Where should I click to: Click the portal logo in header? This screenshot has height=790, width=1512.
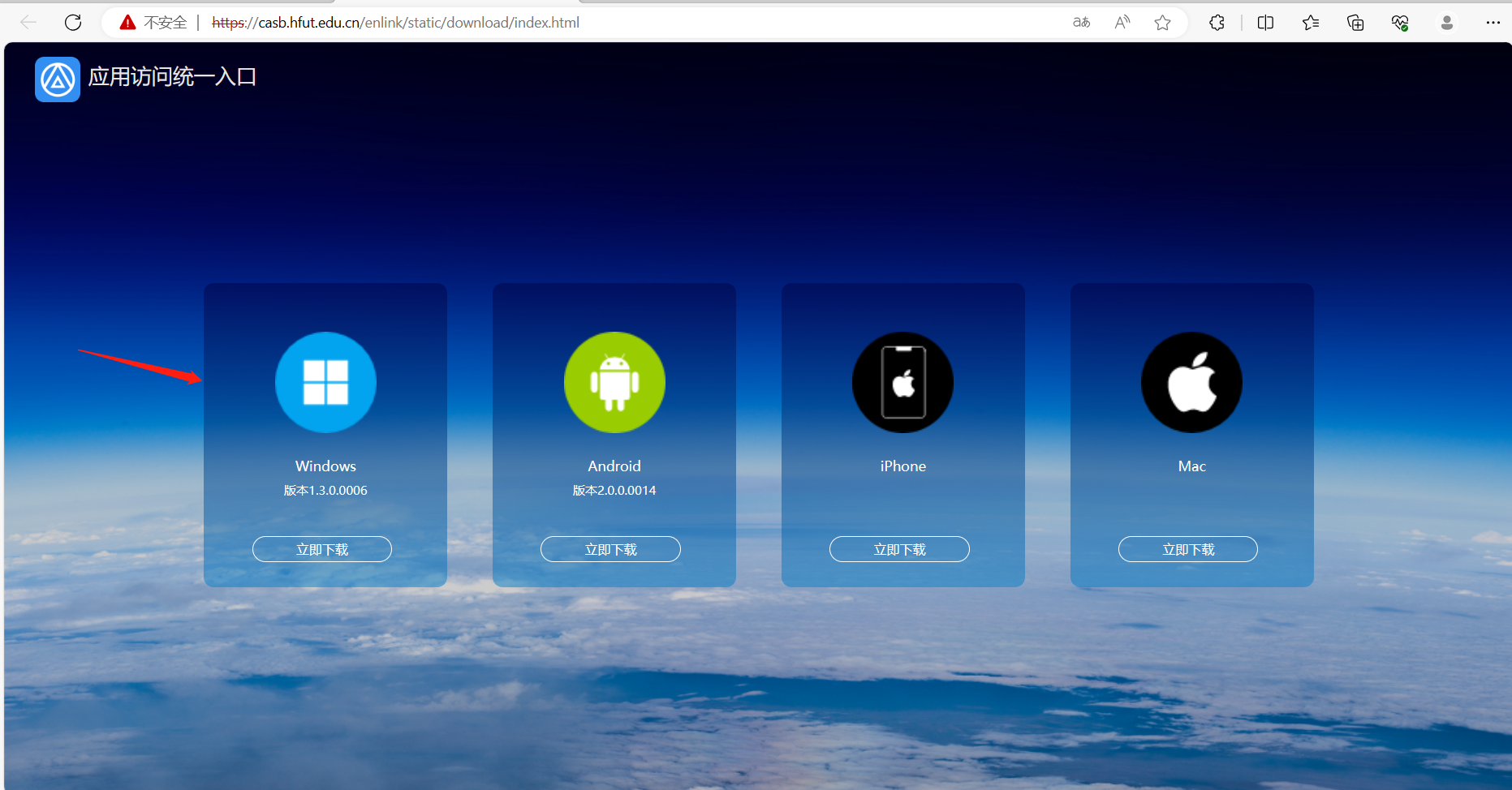tap(58, 79)
